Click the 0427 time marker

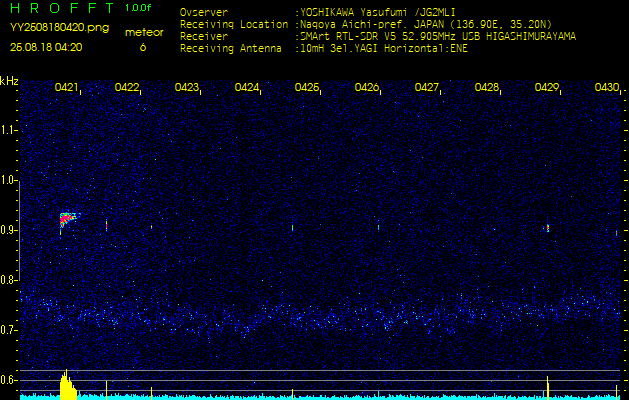426,87
